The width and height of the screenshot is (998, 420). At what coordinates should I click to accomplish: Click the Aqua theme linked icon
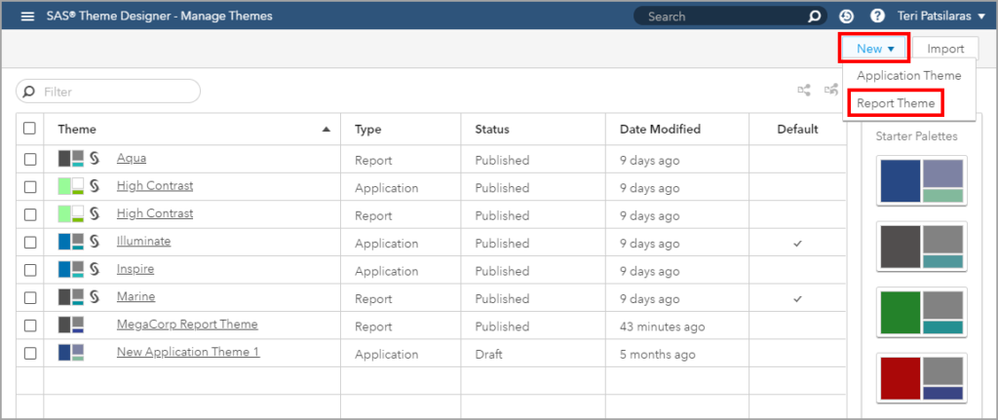[x=95, y=158]
